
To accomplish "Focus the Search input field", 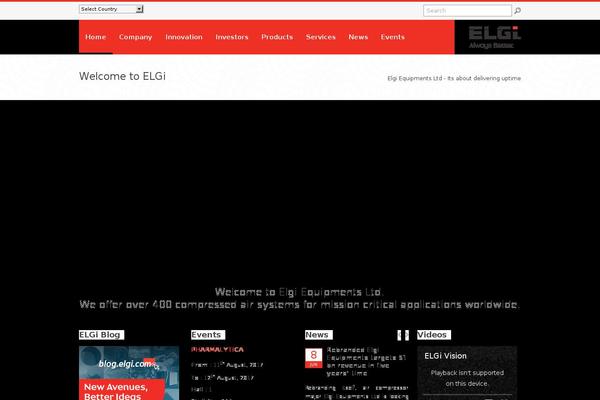I will (467, 11).
